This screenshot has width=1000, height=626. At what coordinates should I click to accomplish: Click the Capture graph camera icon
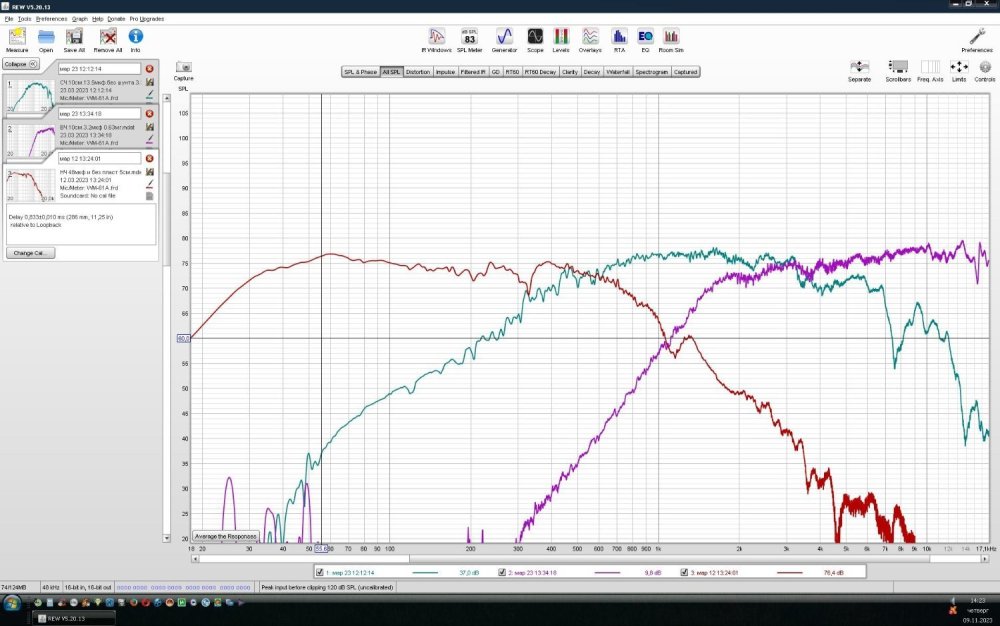(x=183, y=68)
